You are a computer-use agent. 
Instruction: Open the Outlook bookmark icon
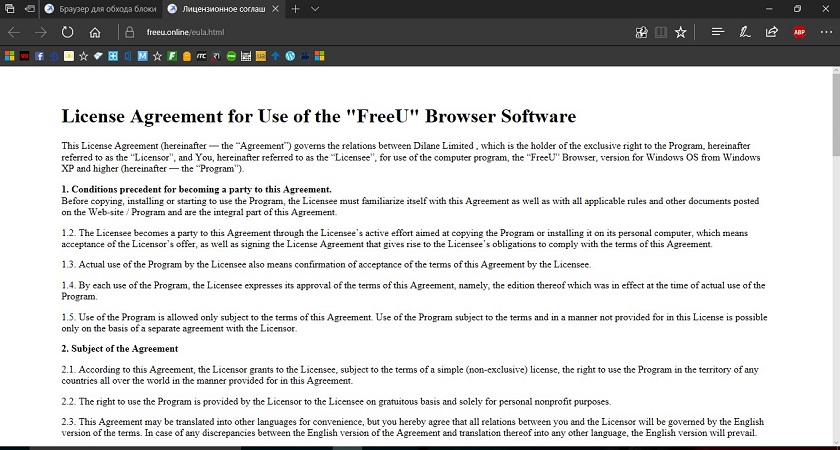coord(128,56)
